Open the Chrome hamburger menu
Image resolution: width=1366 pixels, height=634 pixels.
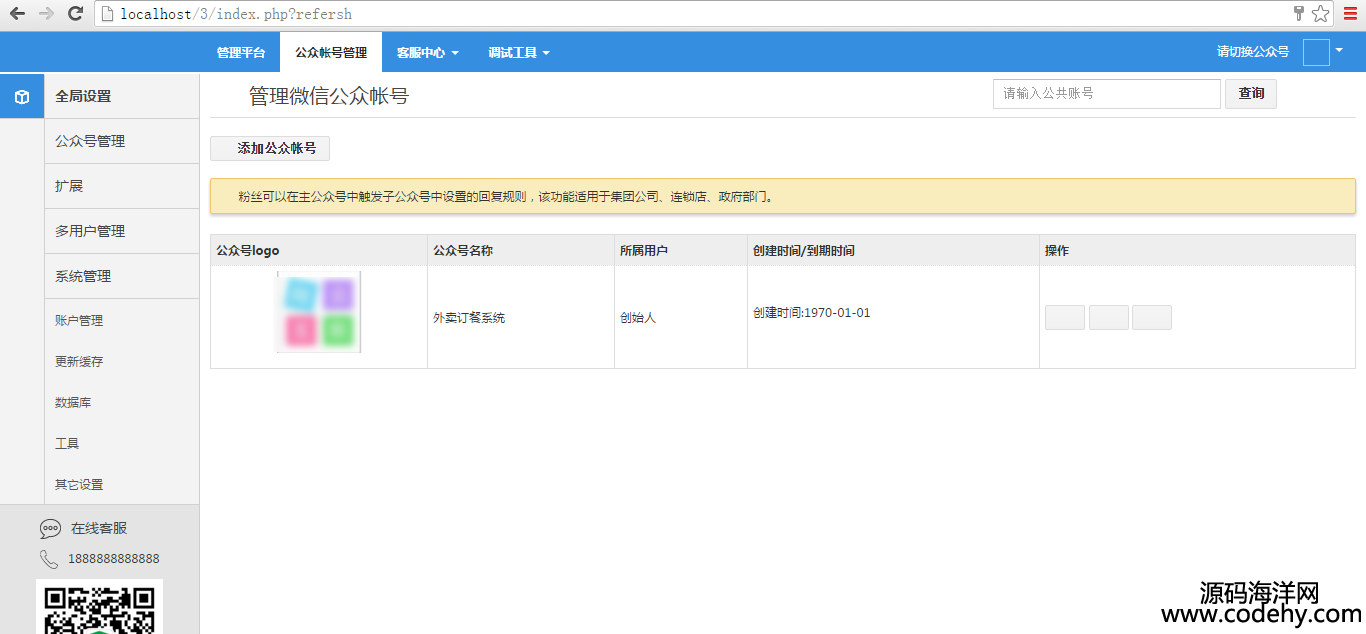[x=1351, y=14]
